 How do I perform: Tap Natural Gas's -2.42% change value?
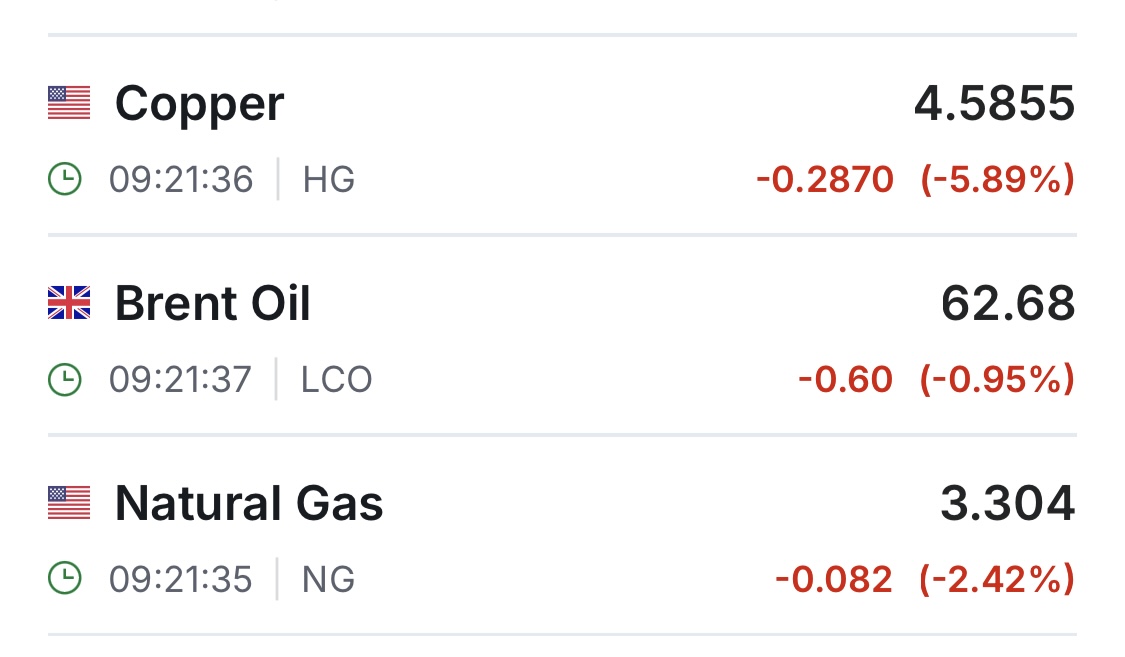click(x=997, y=578)
